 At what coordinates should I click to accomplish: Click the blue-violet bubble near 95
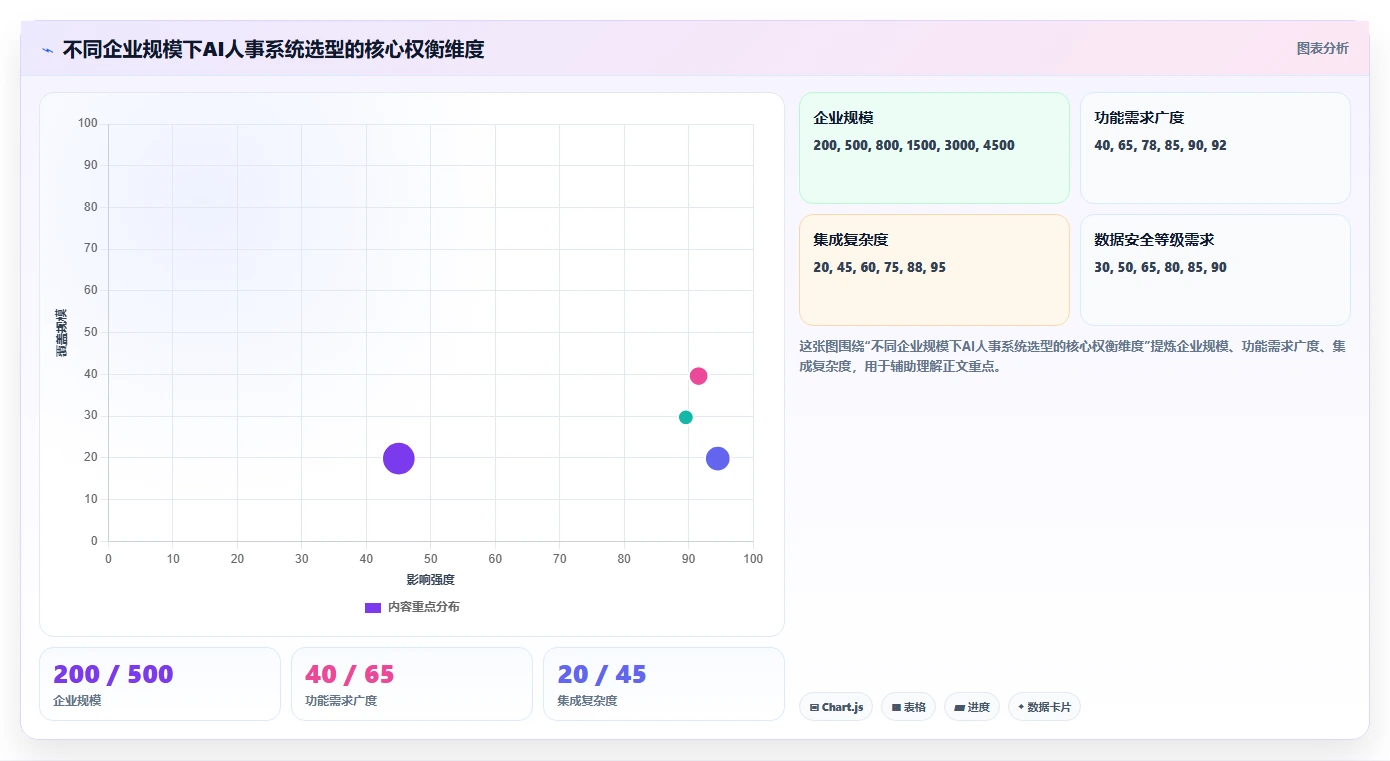point(718,459)
